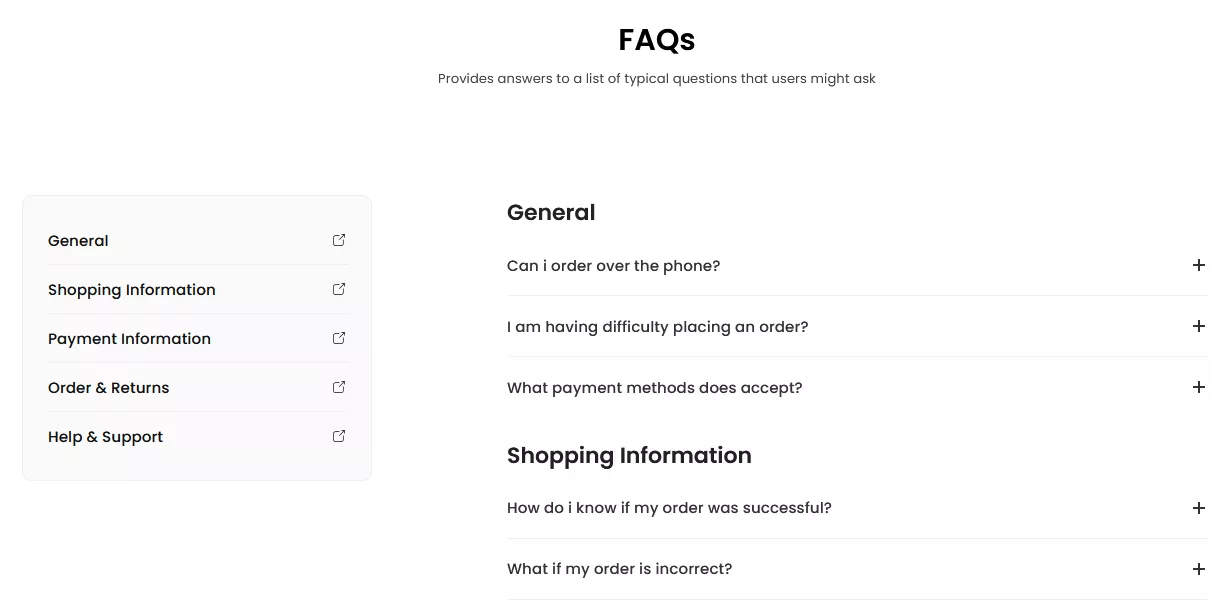Expand 'What payment methods does accept?'
This screenshot has width=1230, height=600.
654,387
